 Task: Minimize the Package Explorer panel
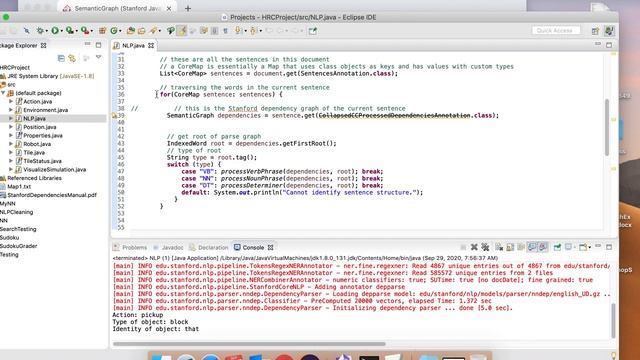[x=87, y=44]
